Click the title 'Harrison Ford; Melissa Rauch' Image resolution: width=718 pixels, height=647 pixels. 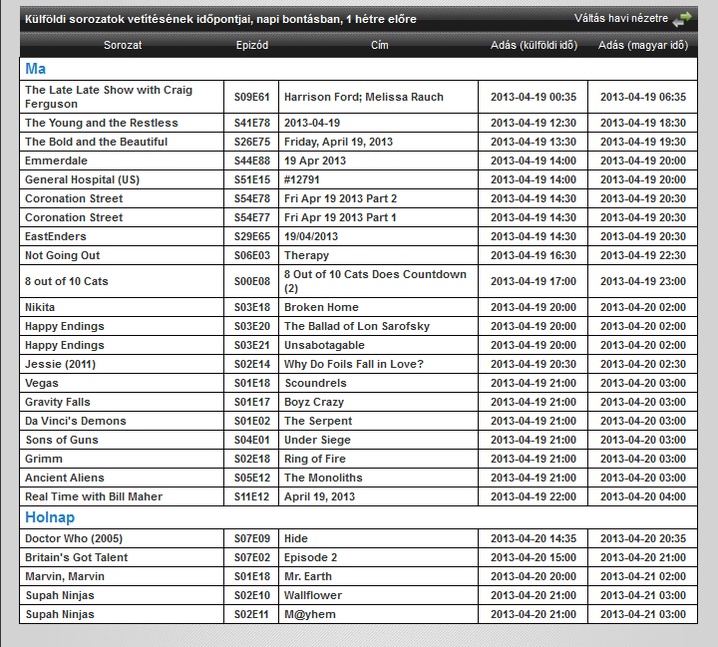[x=364, y=97]
